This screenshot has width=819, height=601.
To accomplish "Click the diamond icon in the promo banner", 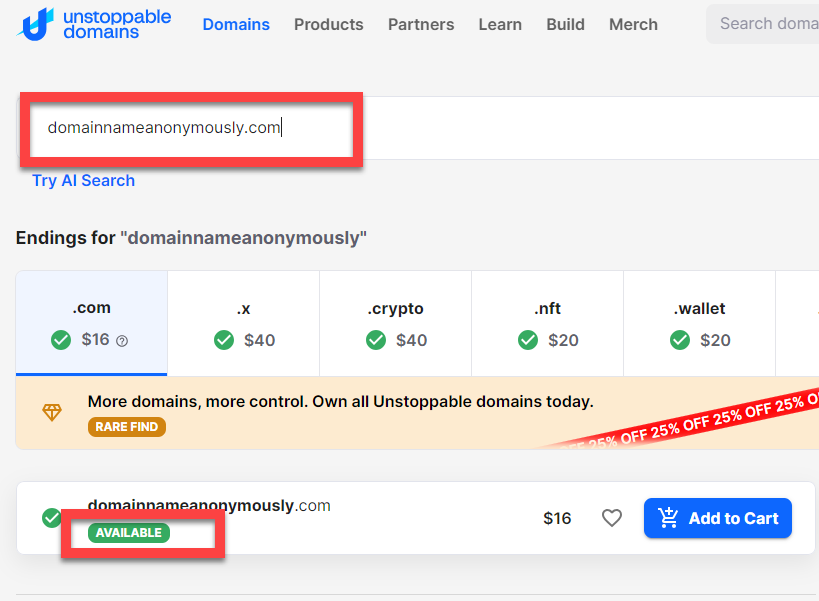I will pyautogui.click(x=52, y=413).
